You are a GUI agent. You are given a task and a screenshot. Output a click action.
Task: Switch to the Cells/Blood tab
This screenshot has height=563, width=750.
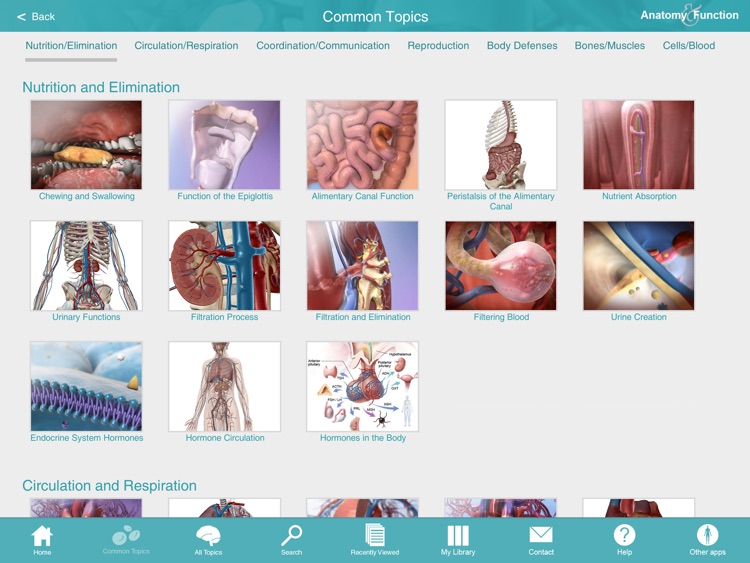click(689, 46)
